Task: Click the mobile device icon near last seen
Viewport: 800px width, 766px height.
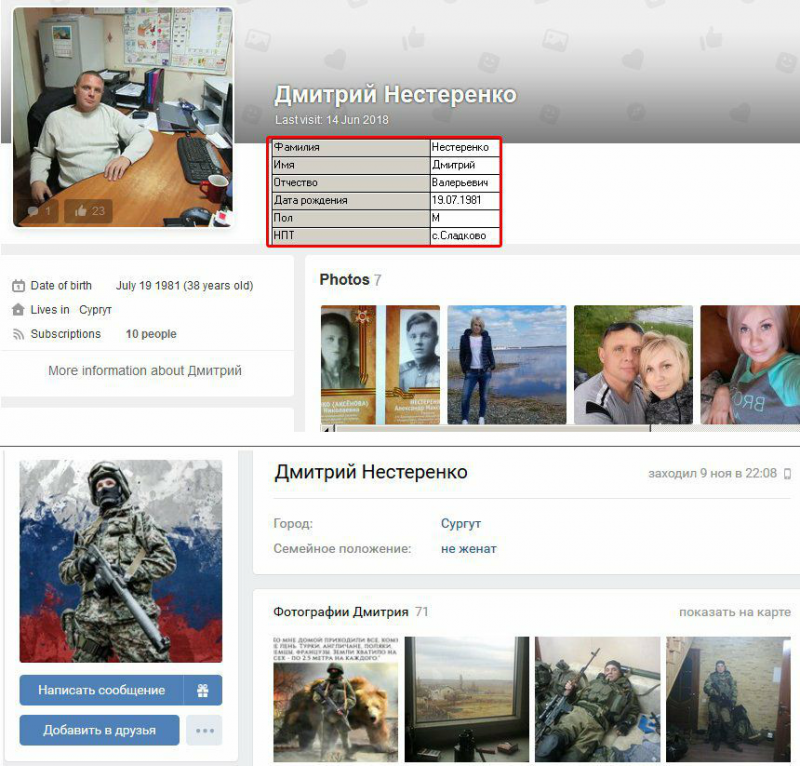Action: [x=789, y=473]
